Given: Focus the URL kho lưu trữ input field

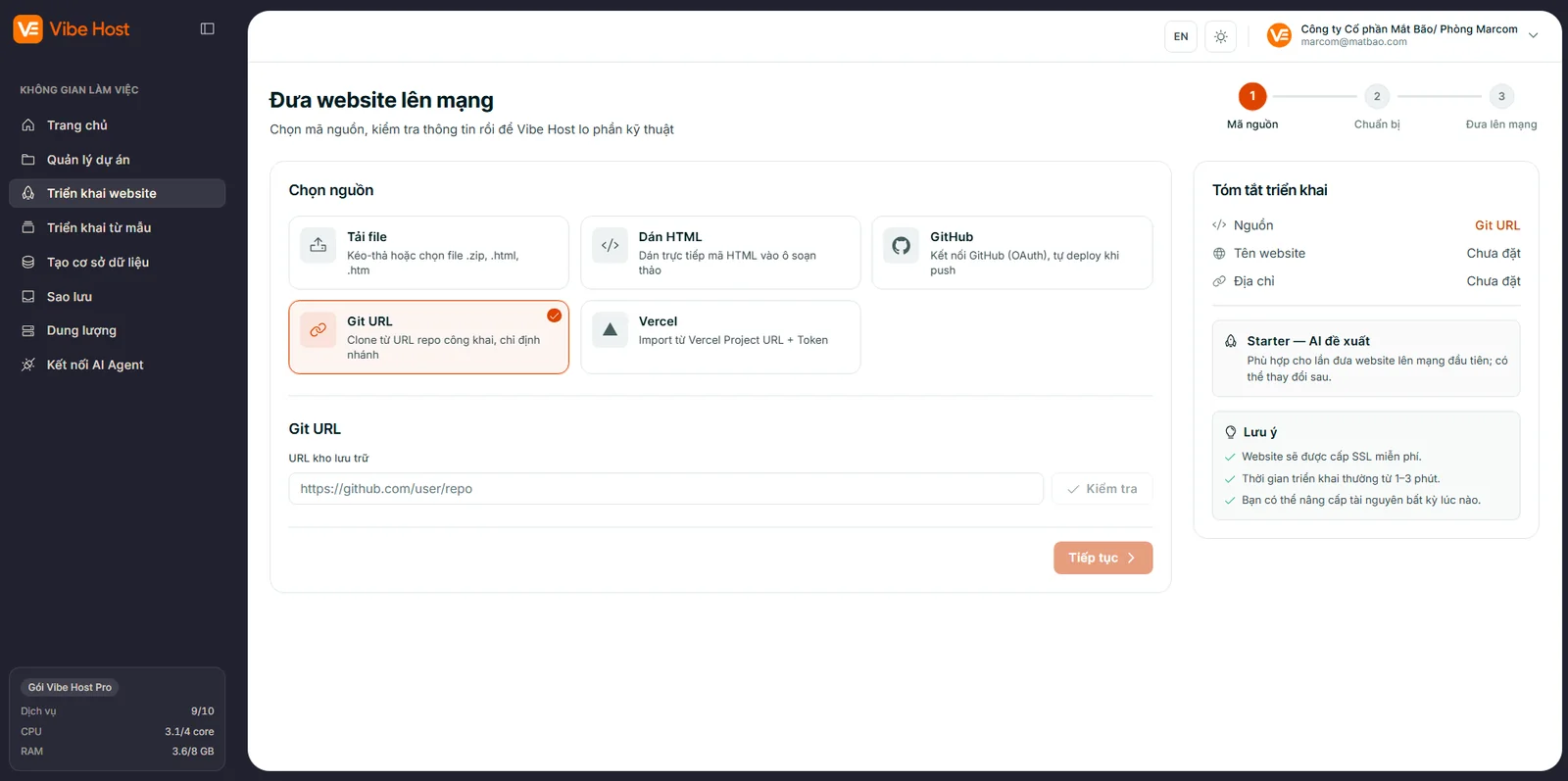Looking at the screenshot, I should pos(665,489).
